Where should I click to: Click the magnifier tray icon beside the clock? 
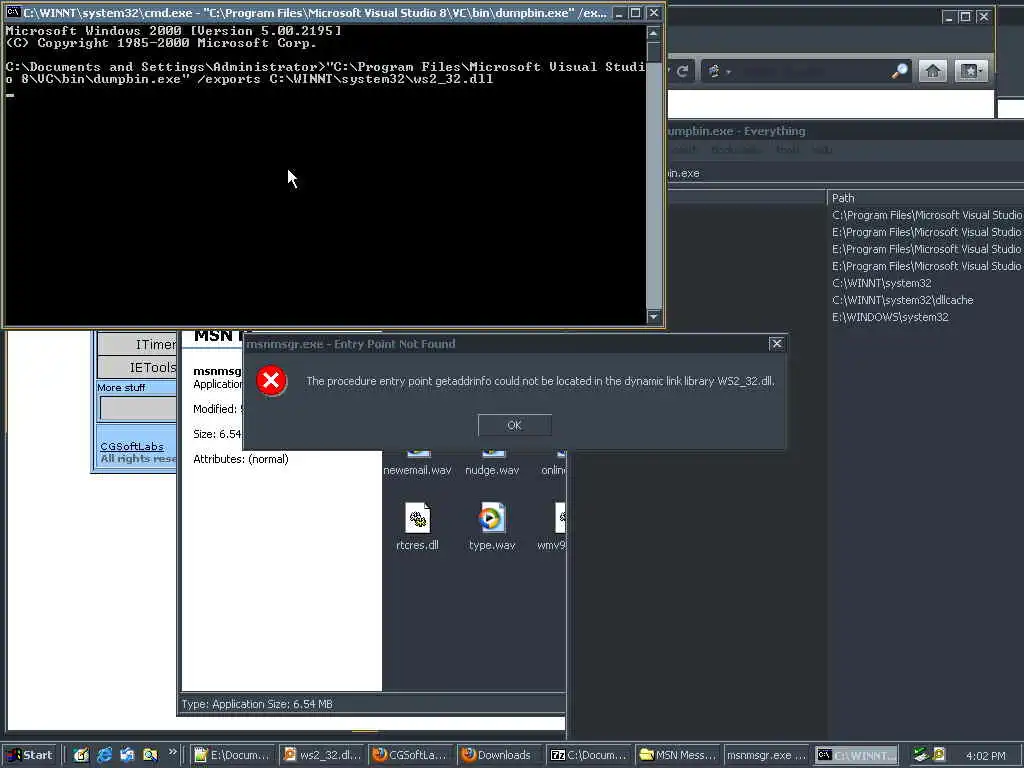click(x=939, y=755)
